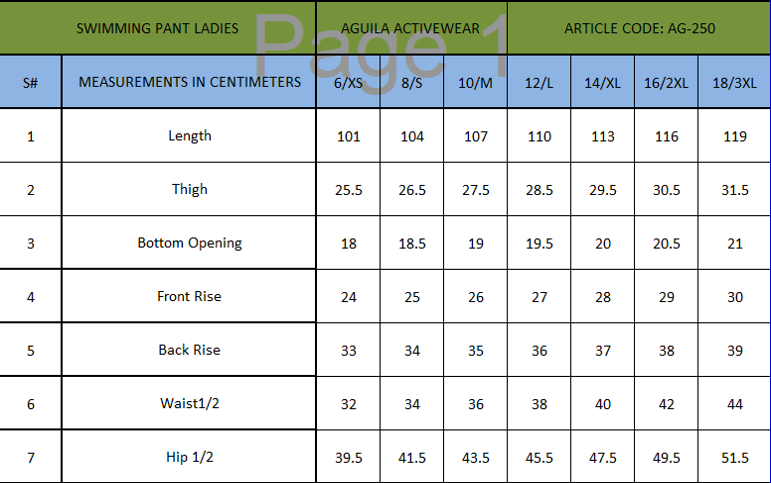Click the Back Rise label cell
The width and height of the screenshot is (771, 483).
coord(189,350)
